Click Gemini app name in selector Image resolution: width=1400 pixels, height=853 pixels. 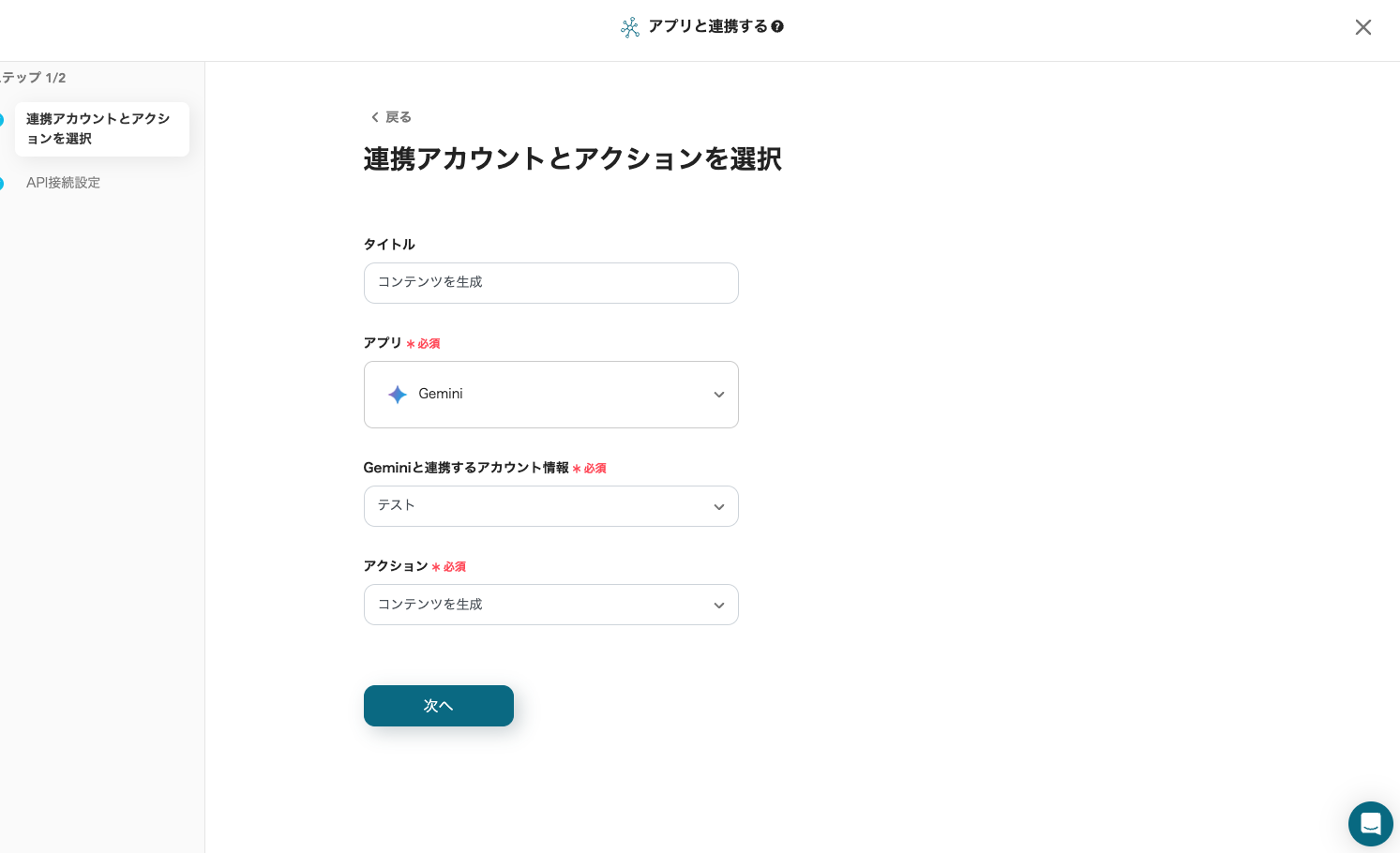coord(441,394)
